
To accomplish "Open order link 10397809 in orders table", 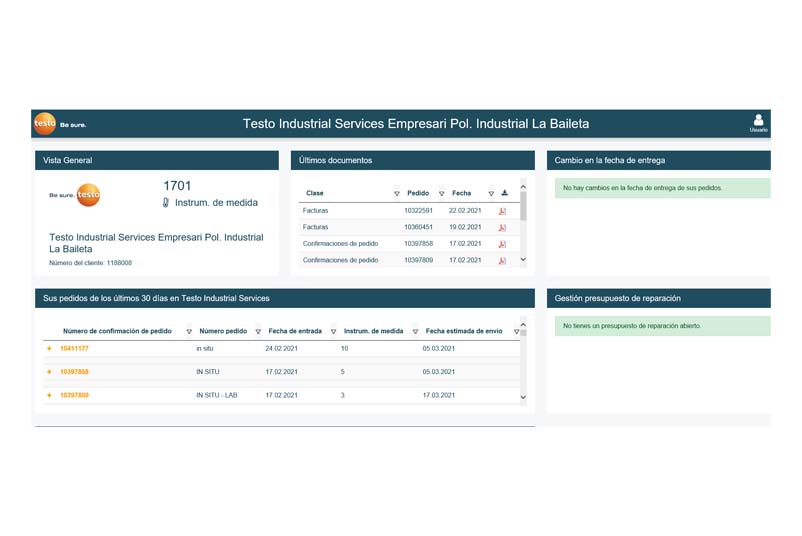I will [74, 395].
